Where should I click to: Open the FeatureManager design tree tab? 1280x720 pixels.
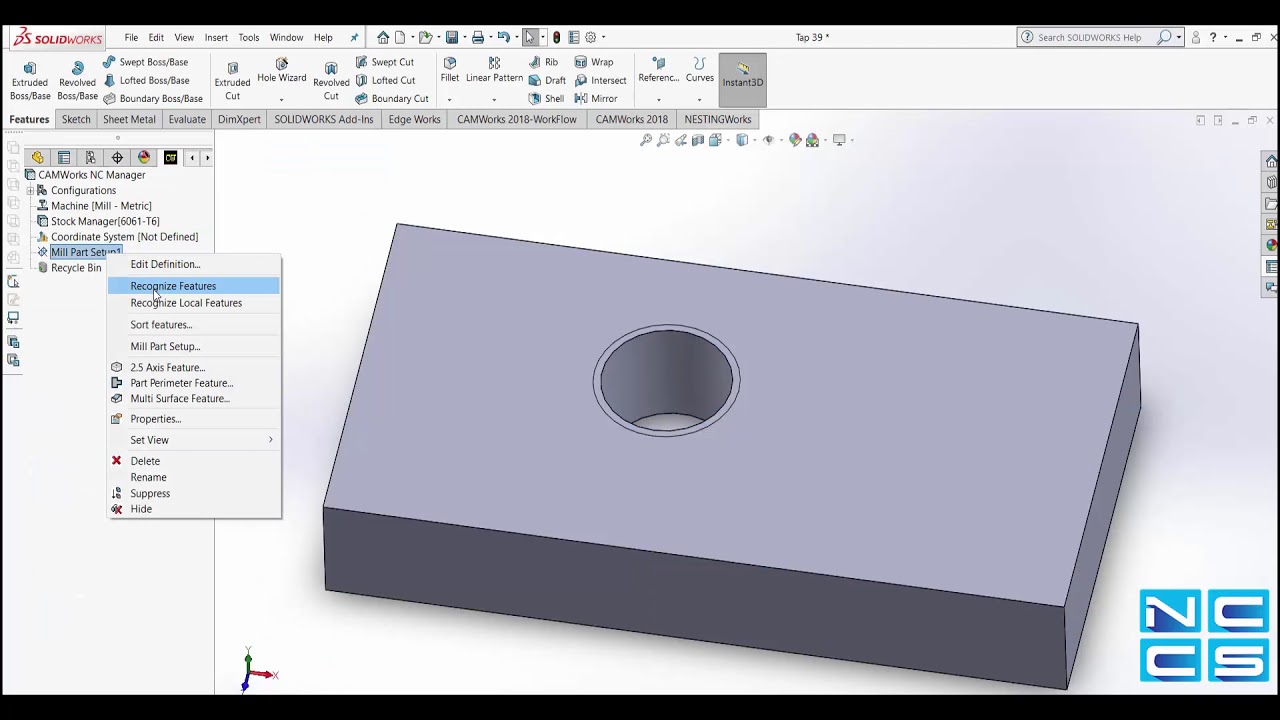(37, 158)
